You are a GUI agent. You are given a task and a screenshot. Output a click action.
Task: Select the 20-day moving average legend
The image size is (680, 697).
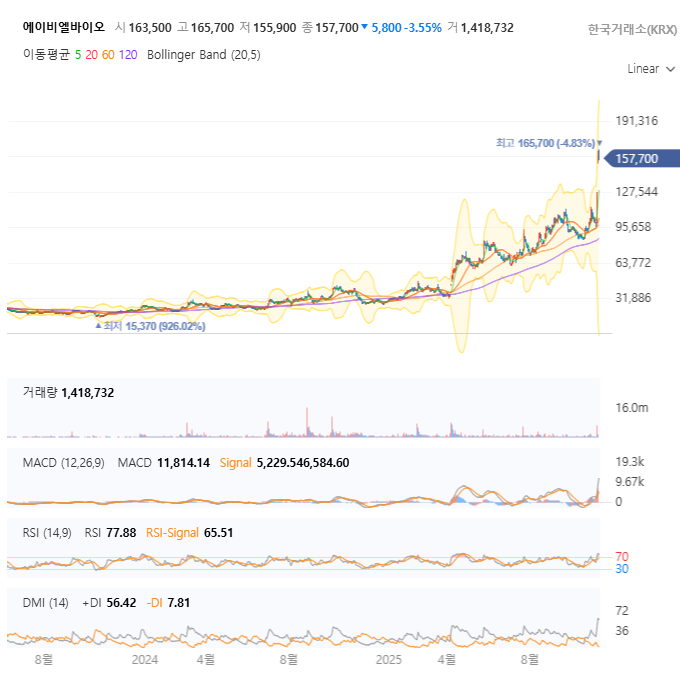[92, 55]
